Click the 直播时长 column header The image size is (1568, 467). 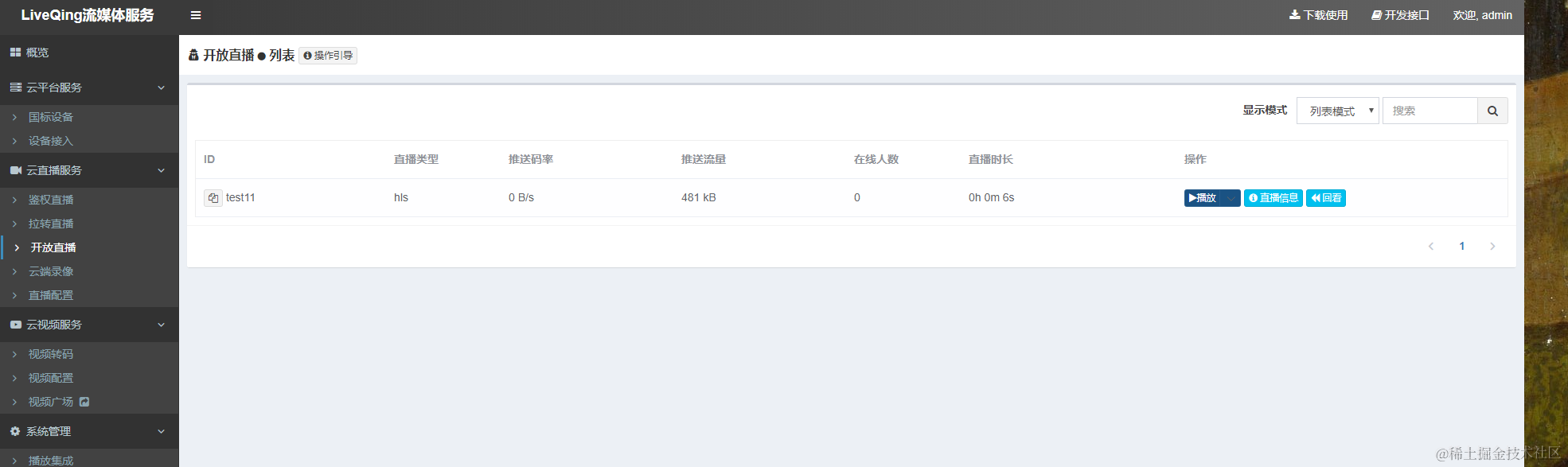(x=991, y=159)
